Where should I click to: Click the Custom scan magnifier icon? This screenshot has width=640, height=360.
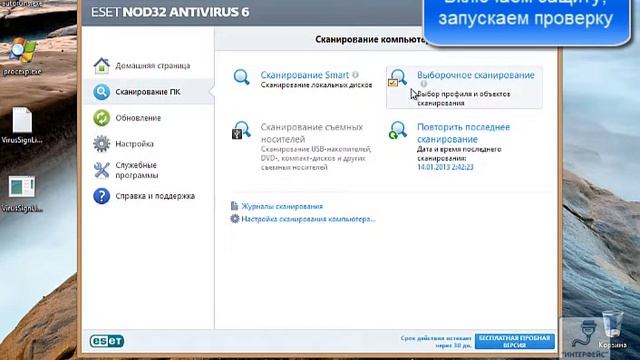click(x=397, y=78)
